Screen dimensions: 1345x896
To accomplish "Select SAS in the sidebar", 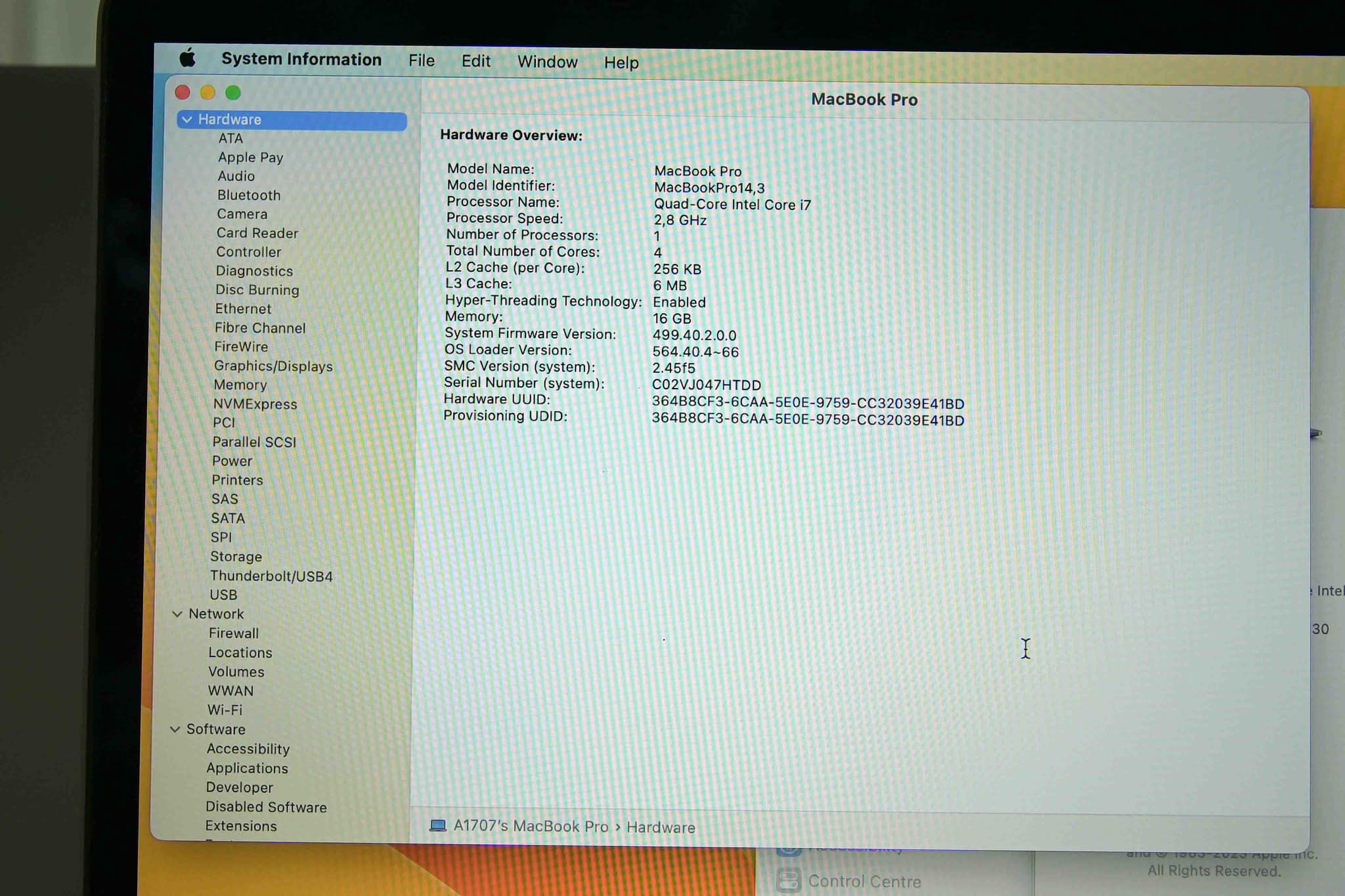I will coord(225,499).
